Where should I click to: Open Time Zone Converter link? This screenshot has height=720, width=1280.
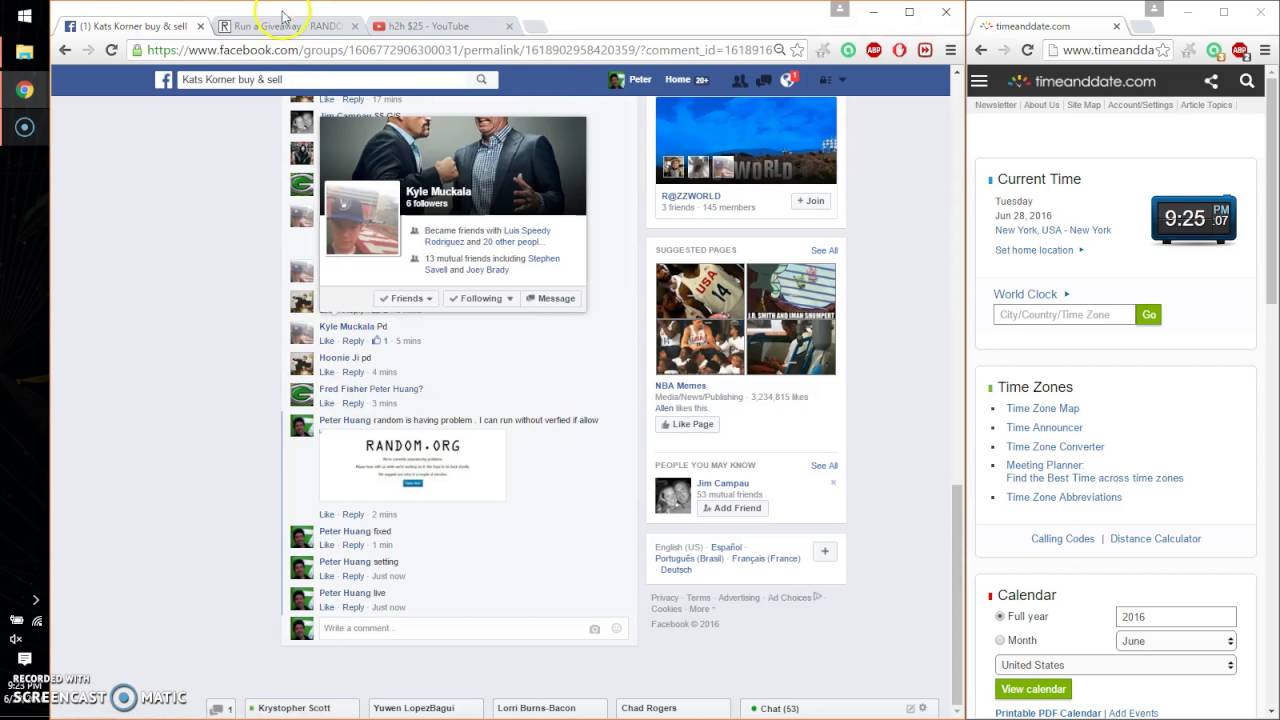(1055, 447)
